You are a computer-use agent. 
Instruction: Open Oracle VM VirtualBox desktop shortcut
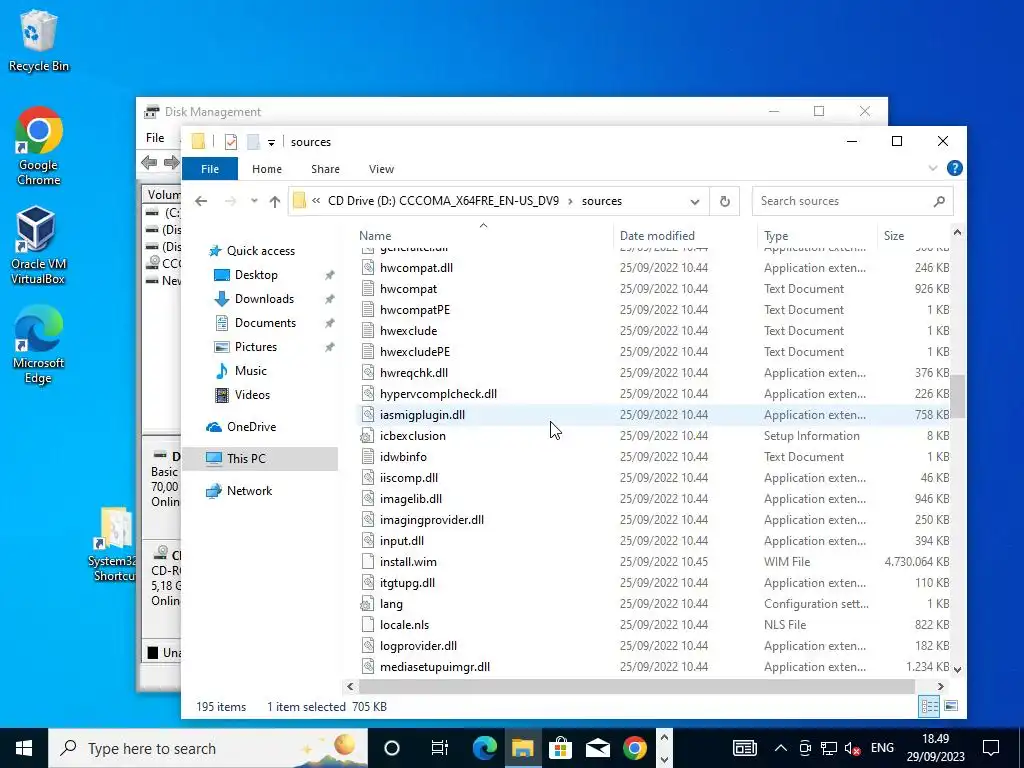tap(38, 246)
